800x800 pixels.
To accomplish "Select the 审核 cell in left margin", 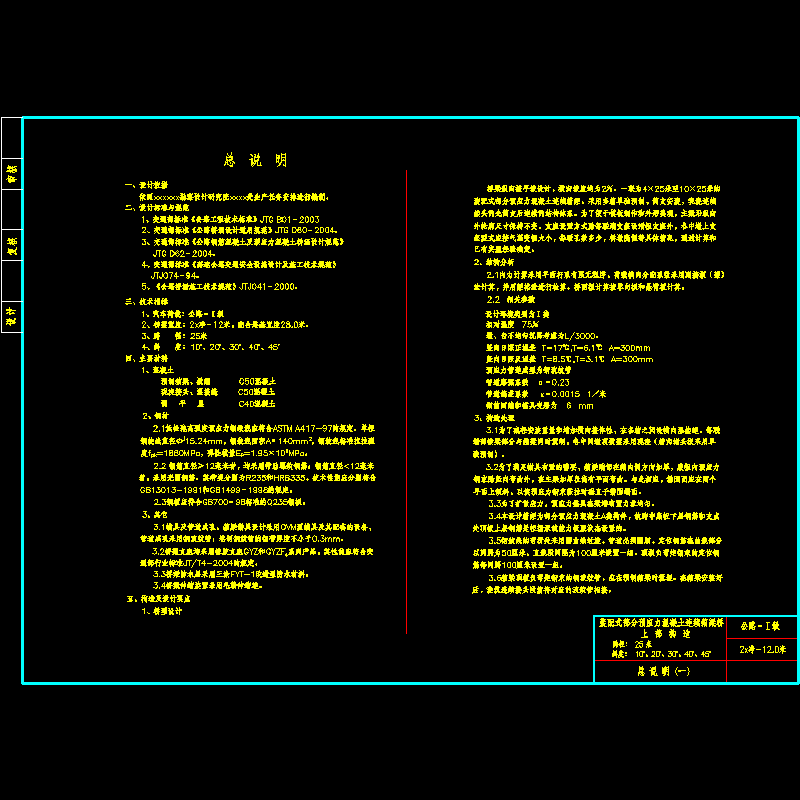I will (x=12, y=173).
